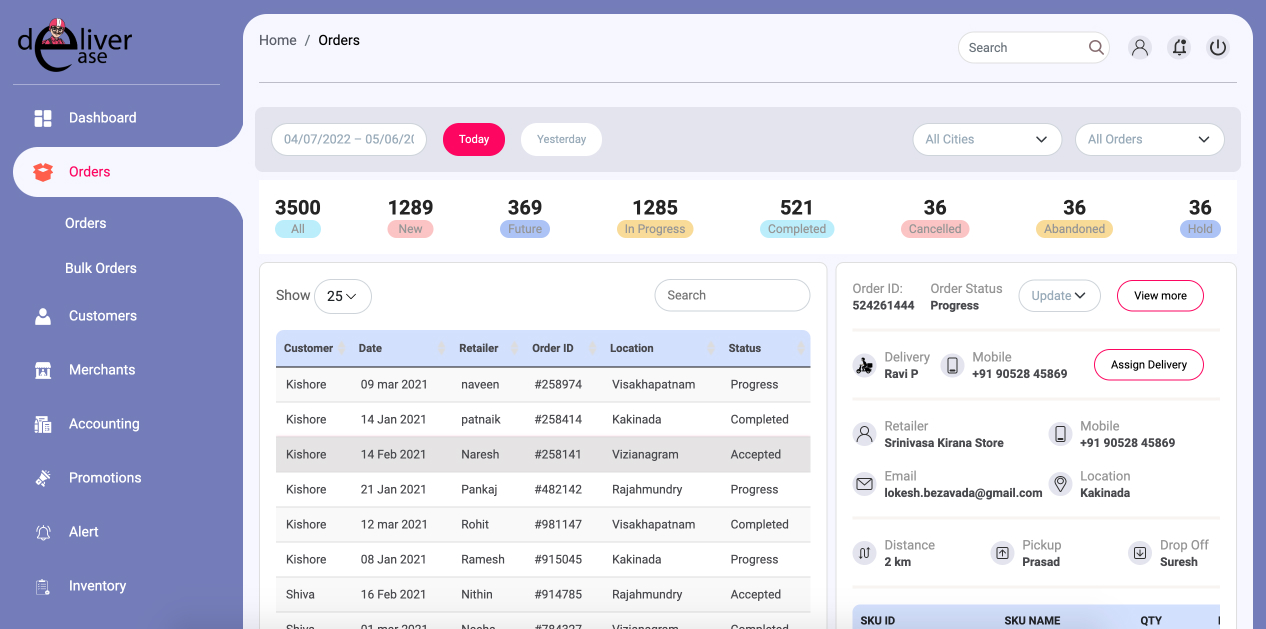Click the View more button
1266x629 pixels.
tap(1160, 296)
